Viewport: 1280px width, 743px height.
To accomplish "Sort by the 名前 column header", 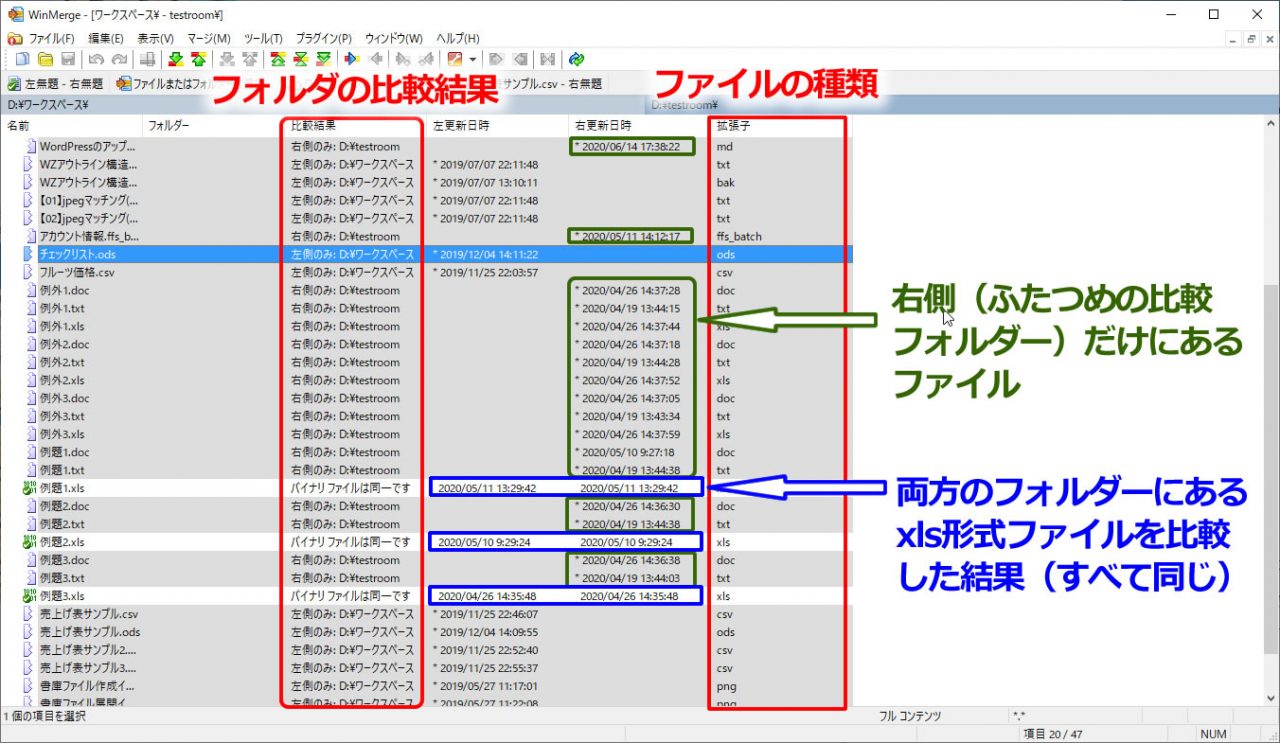I will [x=73, y=127].
